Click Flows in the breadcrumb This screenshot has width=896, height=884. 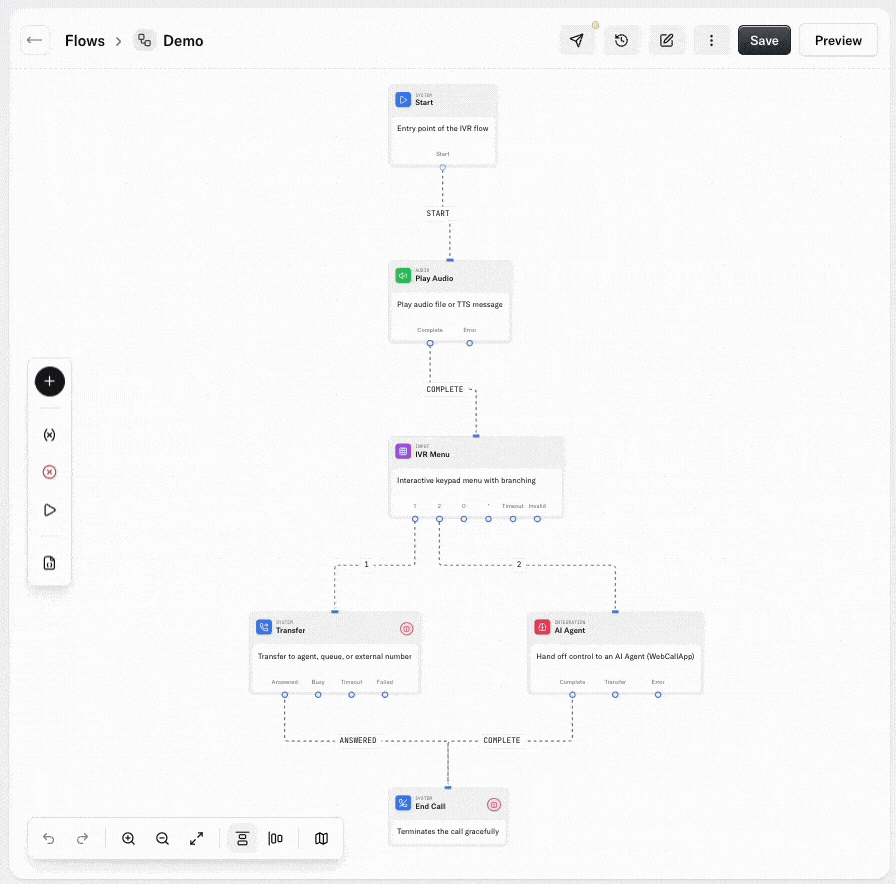[85, 41]
